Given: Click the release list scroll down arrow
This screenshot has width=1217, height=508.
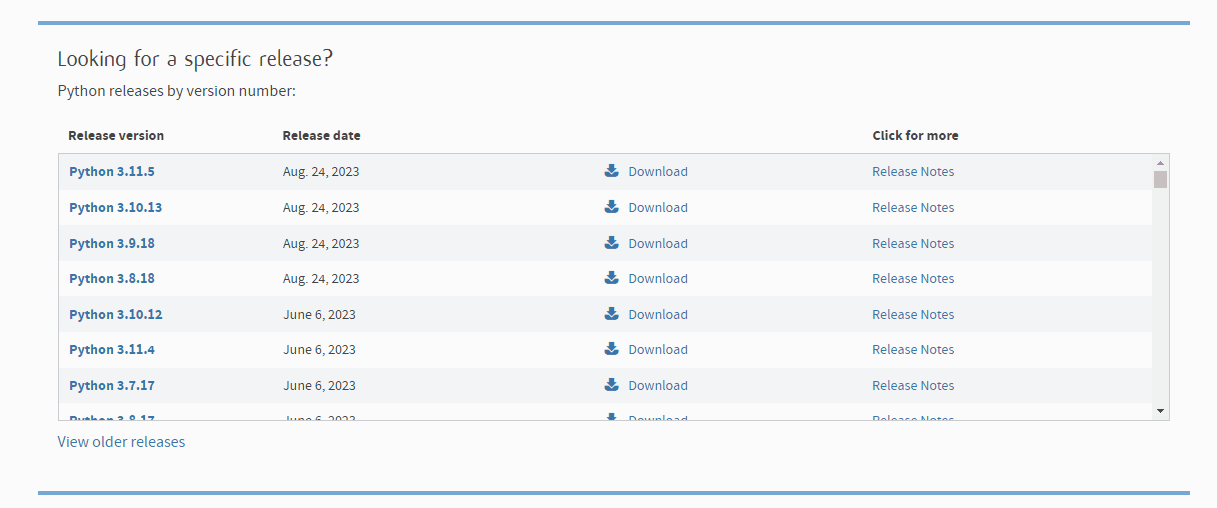Looking at the screenshot, I should pos(1160,411).
